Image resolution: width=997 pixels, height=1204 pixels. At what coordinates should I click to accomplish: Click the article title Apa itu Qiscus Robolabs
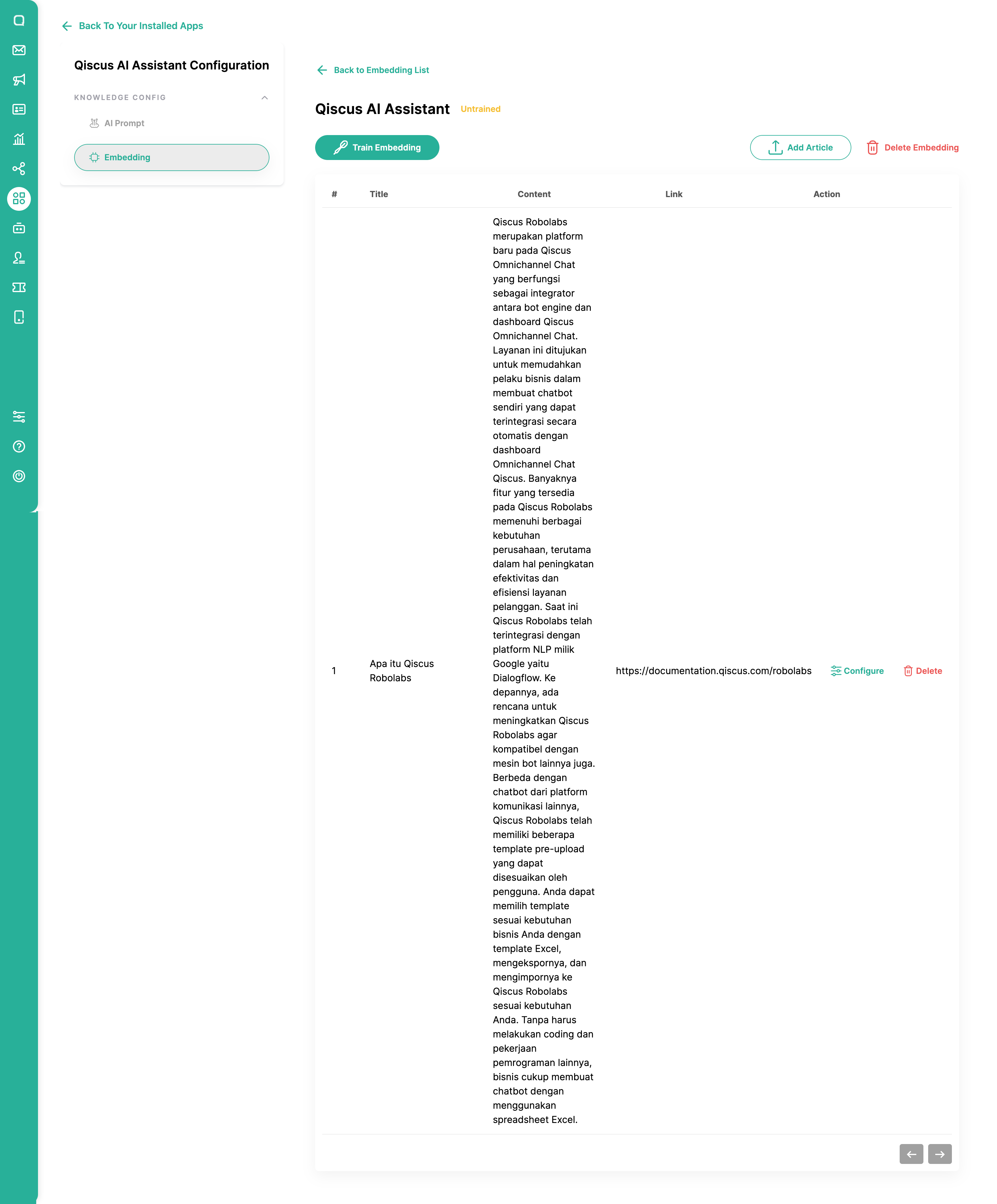(402, 671)
